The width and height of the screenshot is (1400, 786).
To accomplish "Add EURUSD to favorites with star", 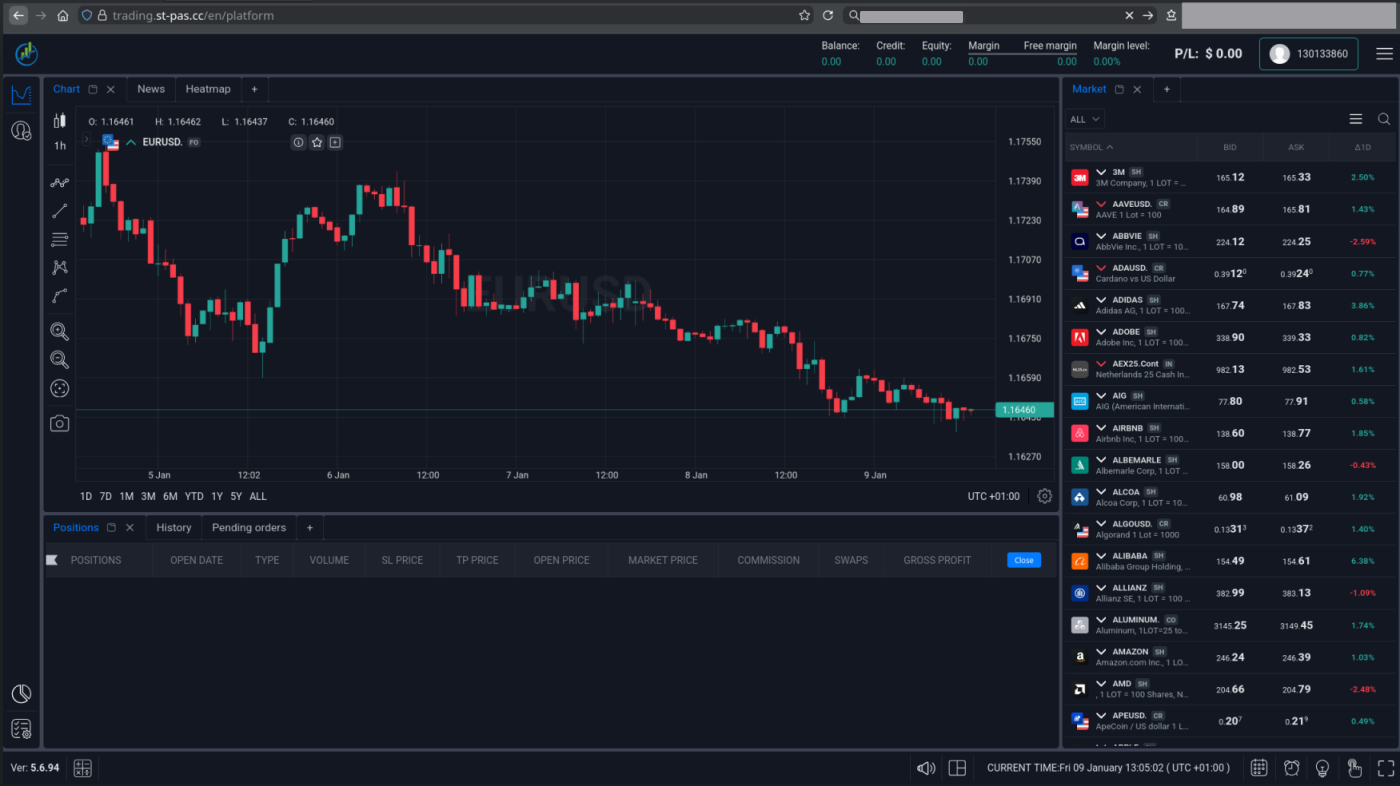I will (317, 143).
